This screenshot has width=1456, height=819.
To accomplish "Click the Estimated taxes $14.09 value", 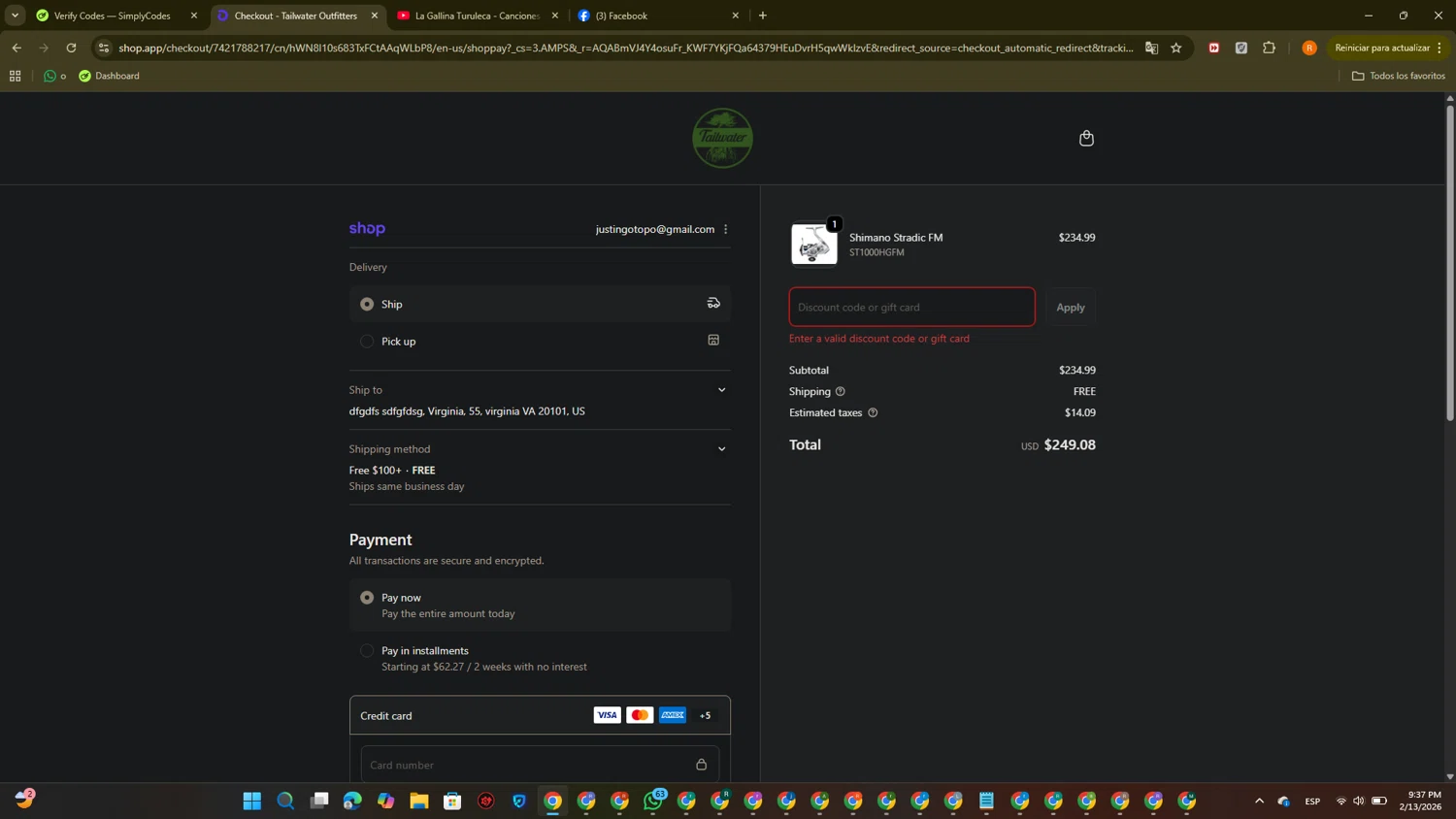I will pyautogui.click(x=1080, y=412).
